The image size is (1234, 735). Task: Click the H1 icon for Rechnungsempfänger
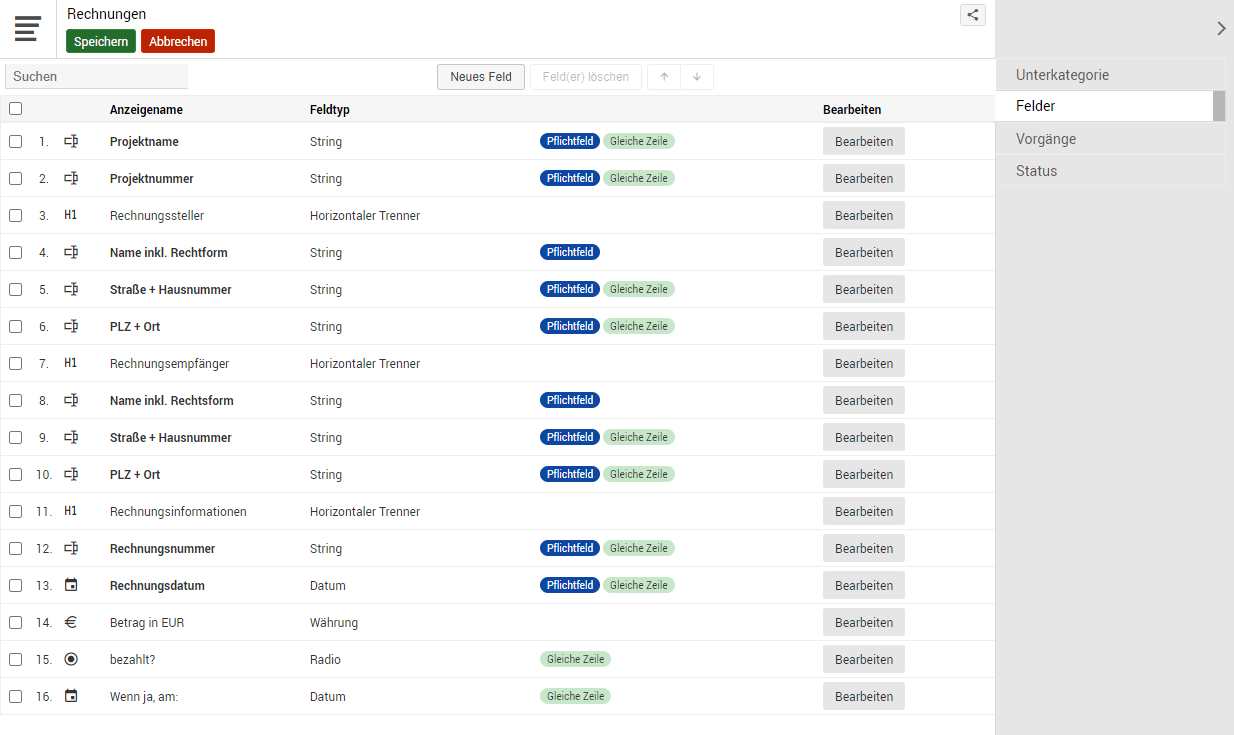click(x=71, y=363)
